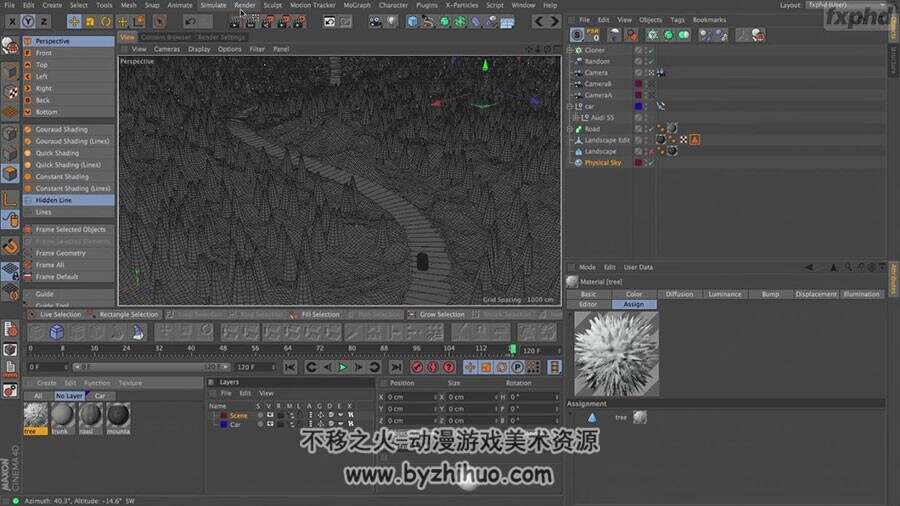Screen dimensions: 900x506
Task: Adjust Position X value stepper
Action: [x=435, y=397]
